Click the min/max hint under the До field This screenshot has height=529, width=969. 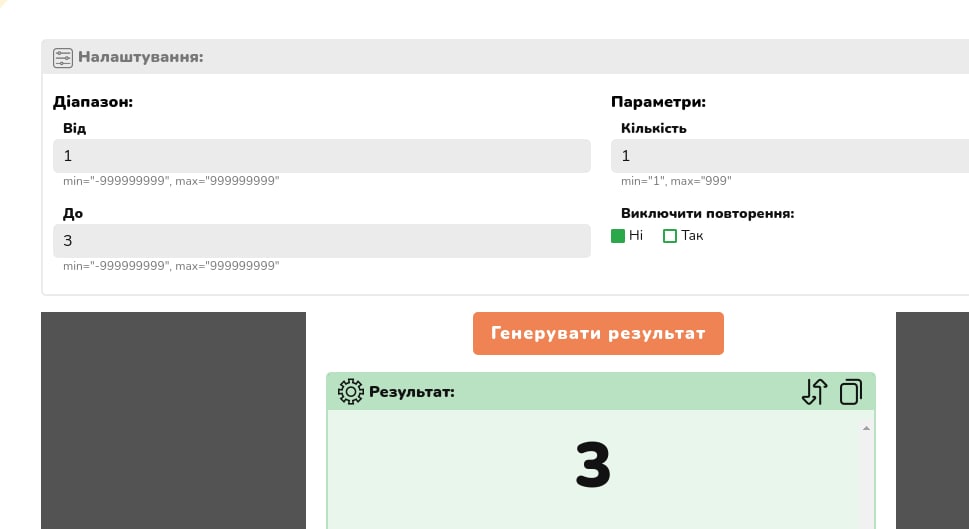click(171, 266)
